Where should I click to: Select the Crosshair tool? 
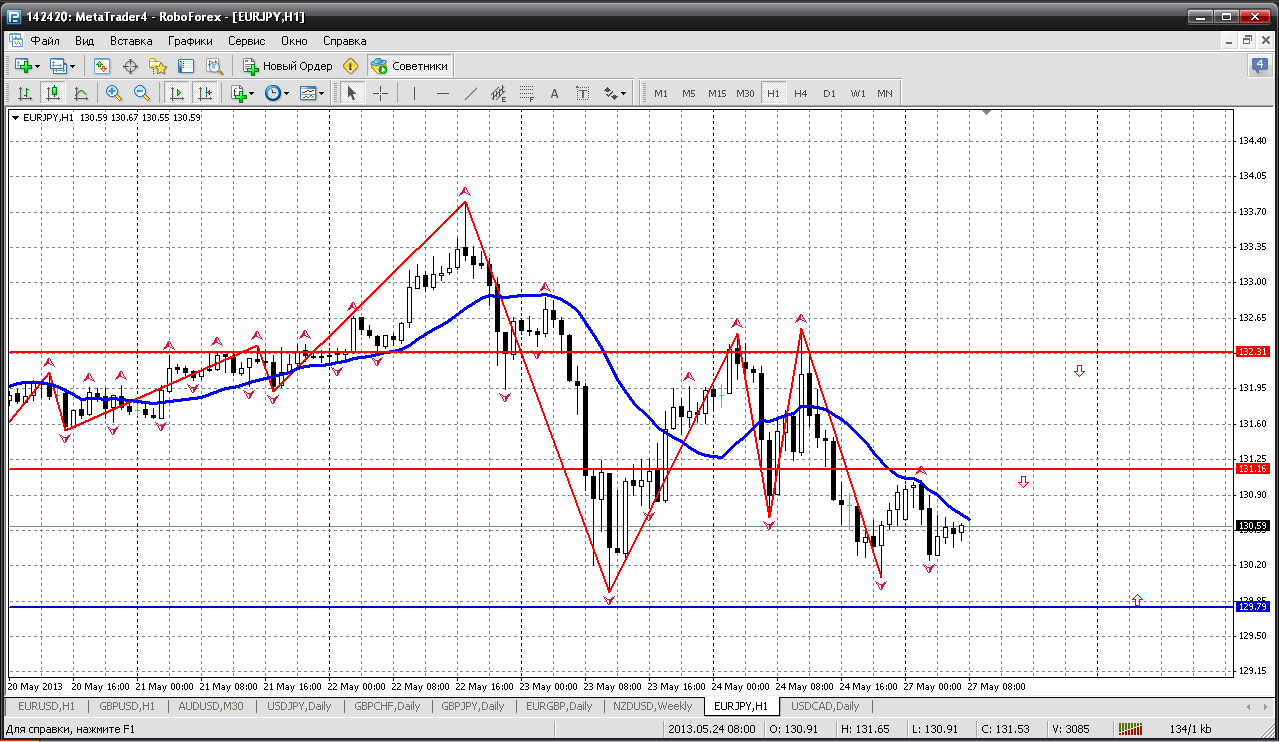pyautogui.click(x=381, y=93)
